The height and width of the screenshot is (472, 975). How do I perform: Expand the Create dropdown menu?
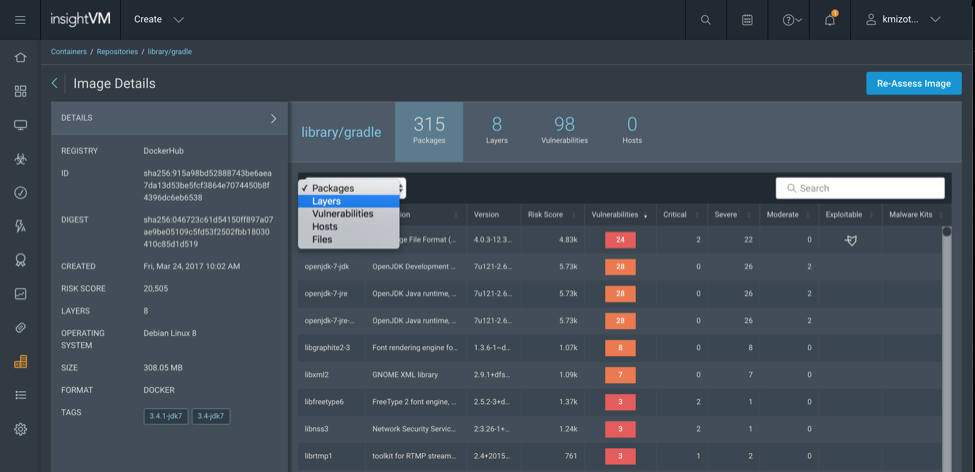tap(159, 20)
